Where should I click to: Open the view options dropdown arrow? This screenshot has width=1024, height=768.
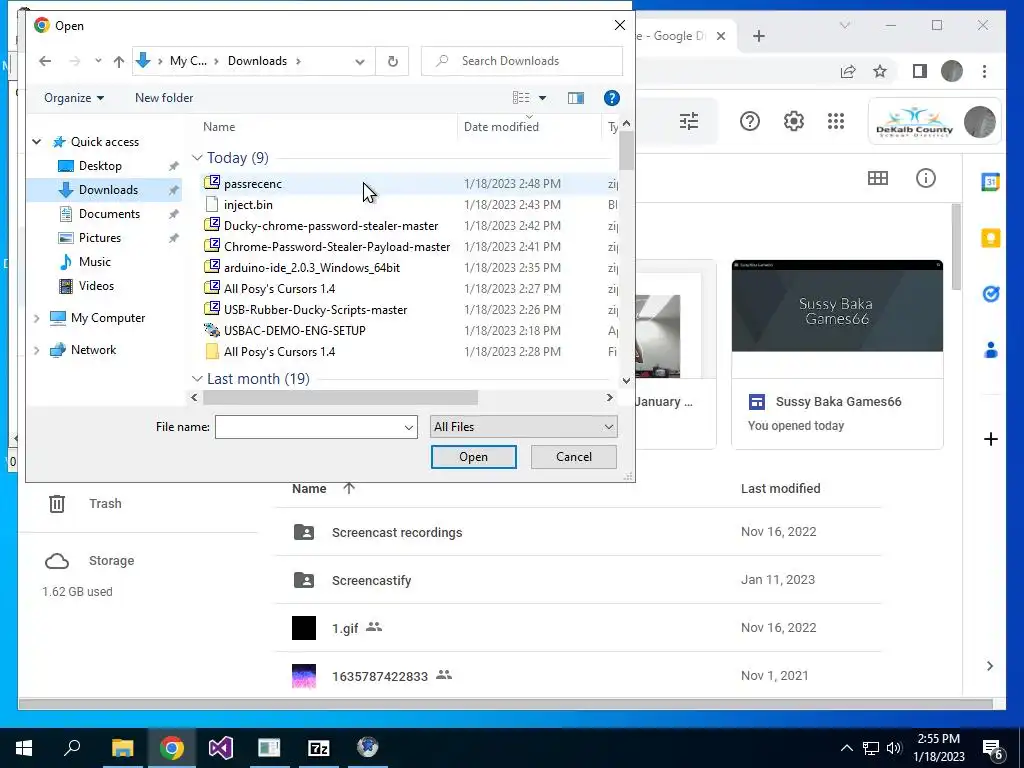coord(542,98)
